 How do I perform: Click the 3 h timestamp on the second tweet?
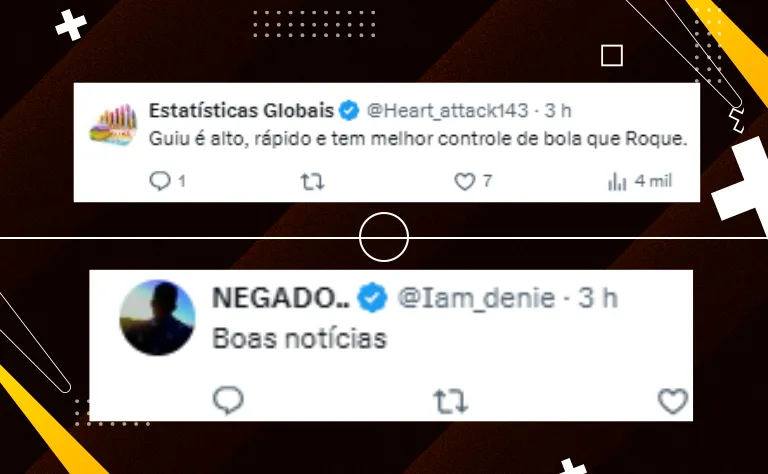[598, 298]
